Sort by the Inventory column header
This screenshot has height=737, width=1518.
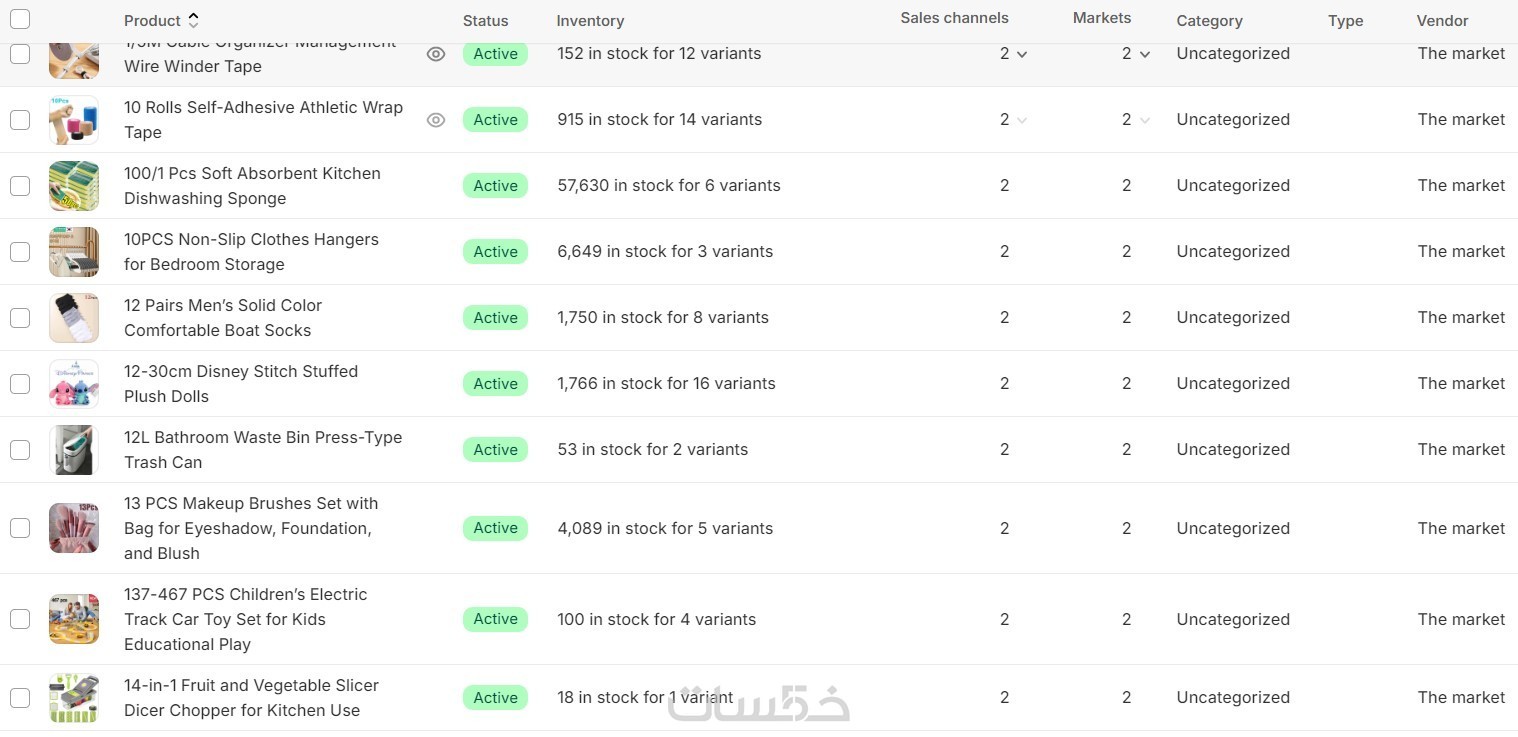(590, 21)
